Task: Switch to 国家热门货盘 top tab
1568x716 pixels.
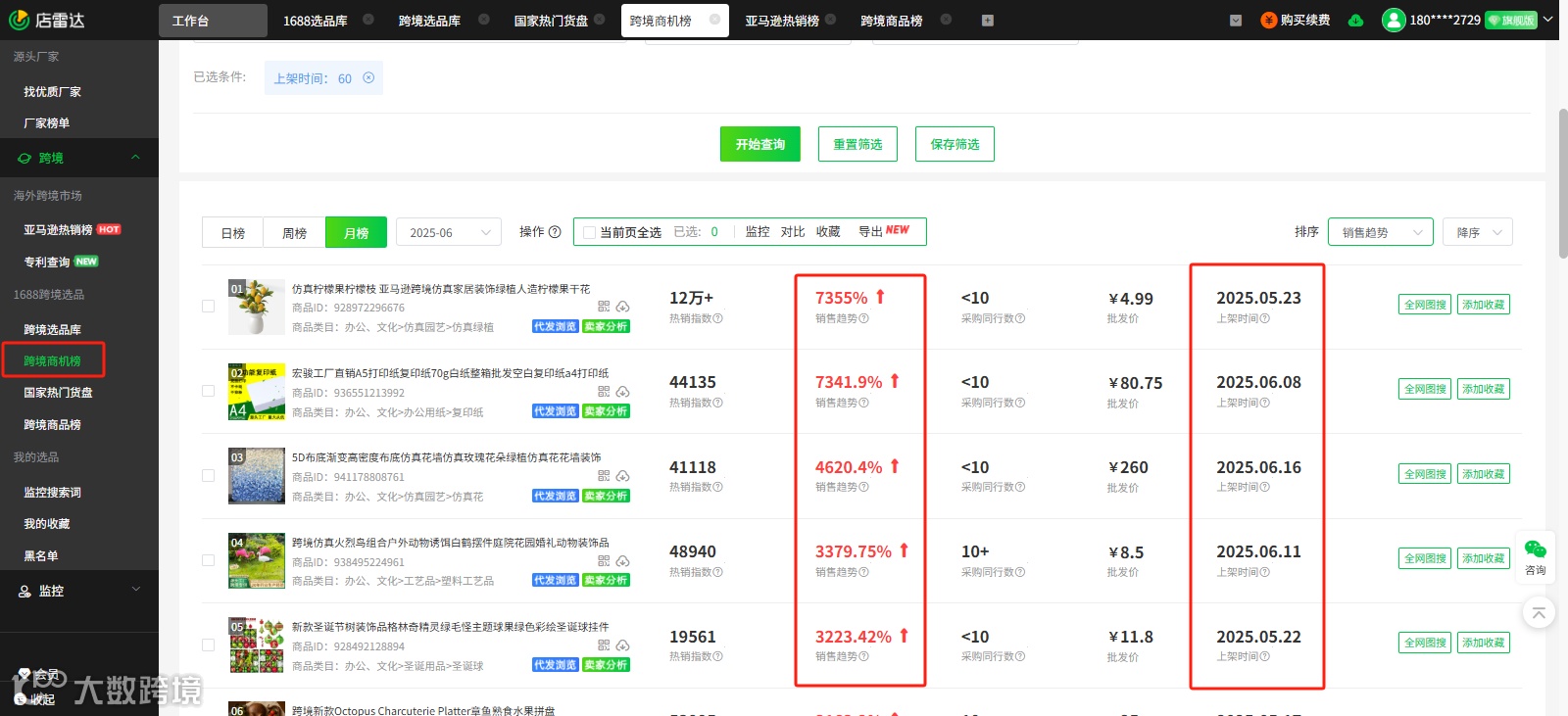Action: click(x=551, y=21)
